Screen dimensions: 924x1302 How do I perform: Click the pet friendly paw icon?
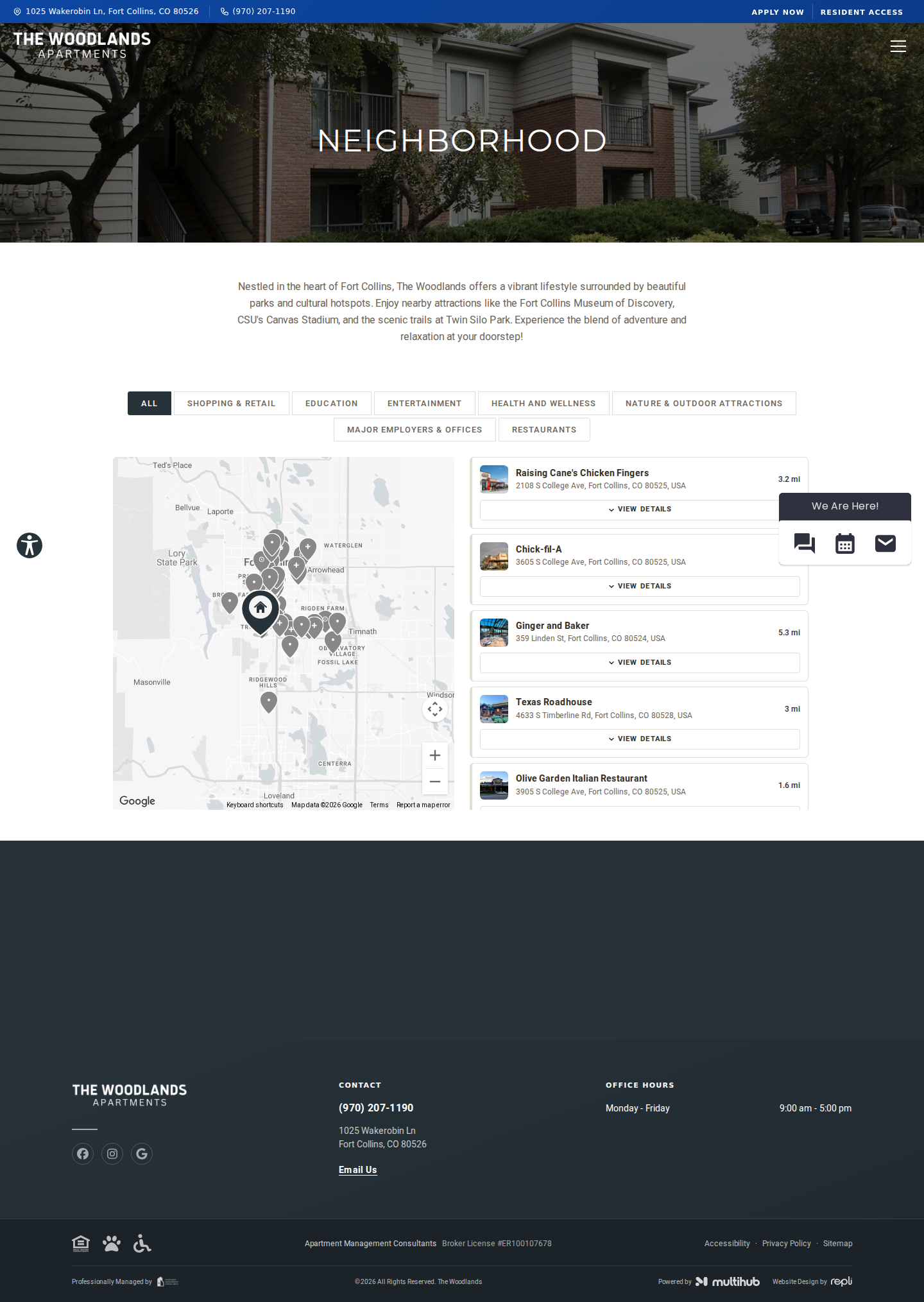[112, 1244]
